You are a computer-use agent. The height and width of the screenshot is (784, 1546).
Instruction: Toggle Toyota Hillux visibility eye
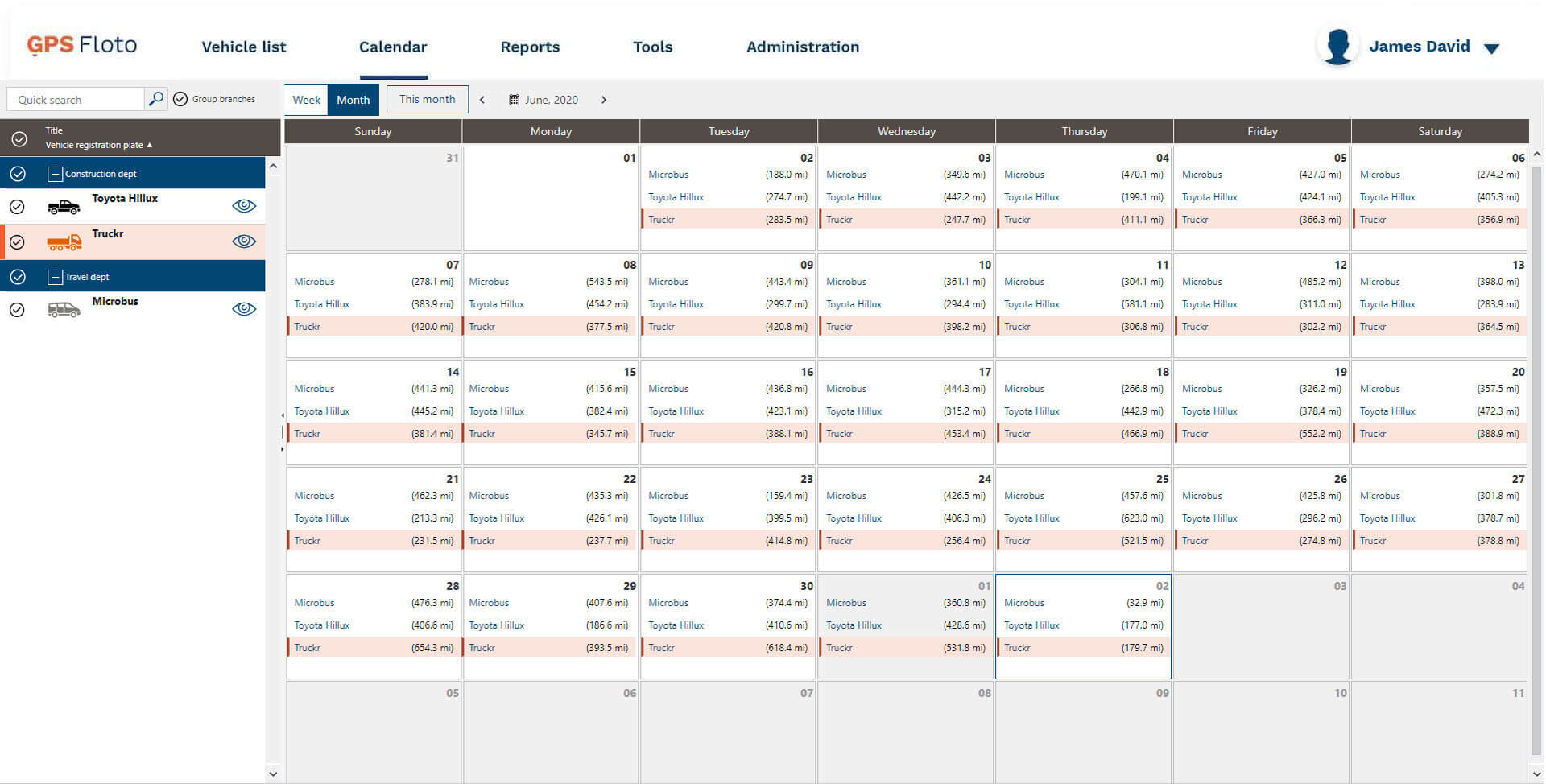point(244,206)
